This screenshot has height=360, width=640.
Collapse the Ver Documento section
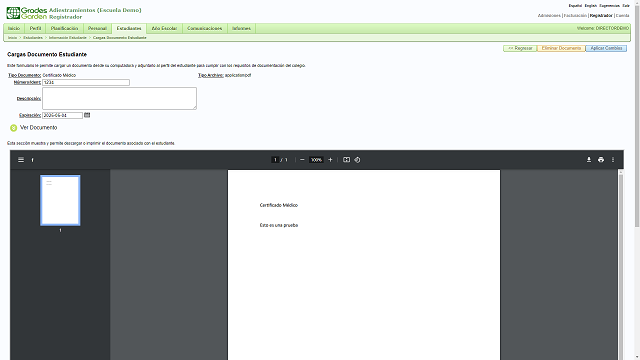[13, 128]
